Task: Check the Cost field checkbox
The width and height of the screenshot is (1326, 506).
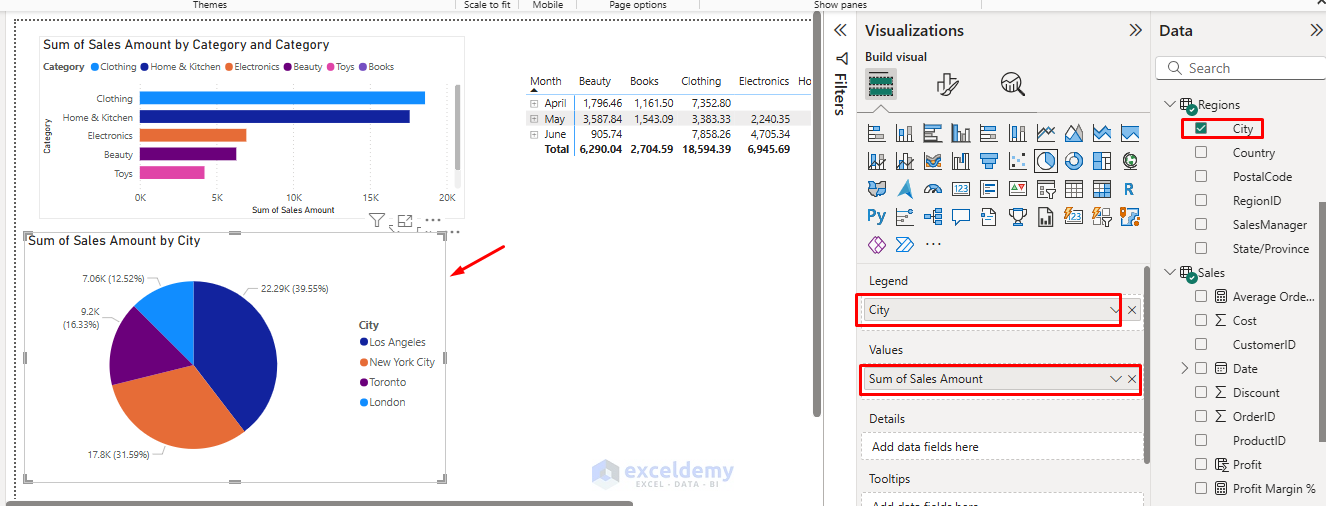Action: point(1201,320)
